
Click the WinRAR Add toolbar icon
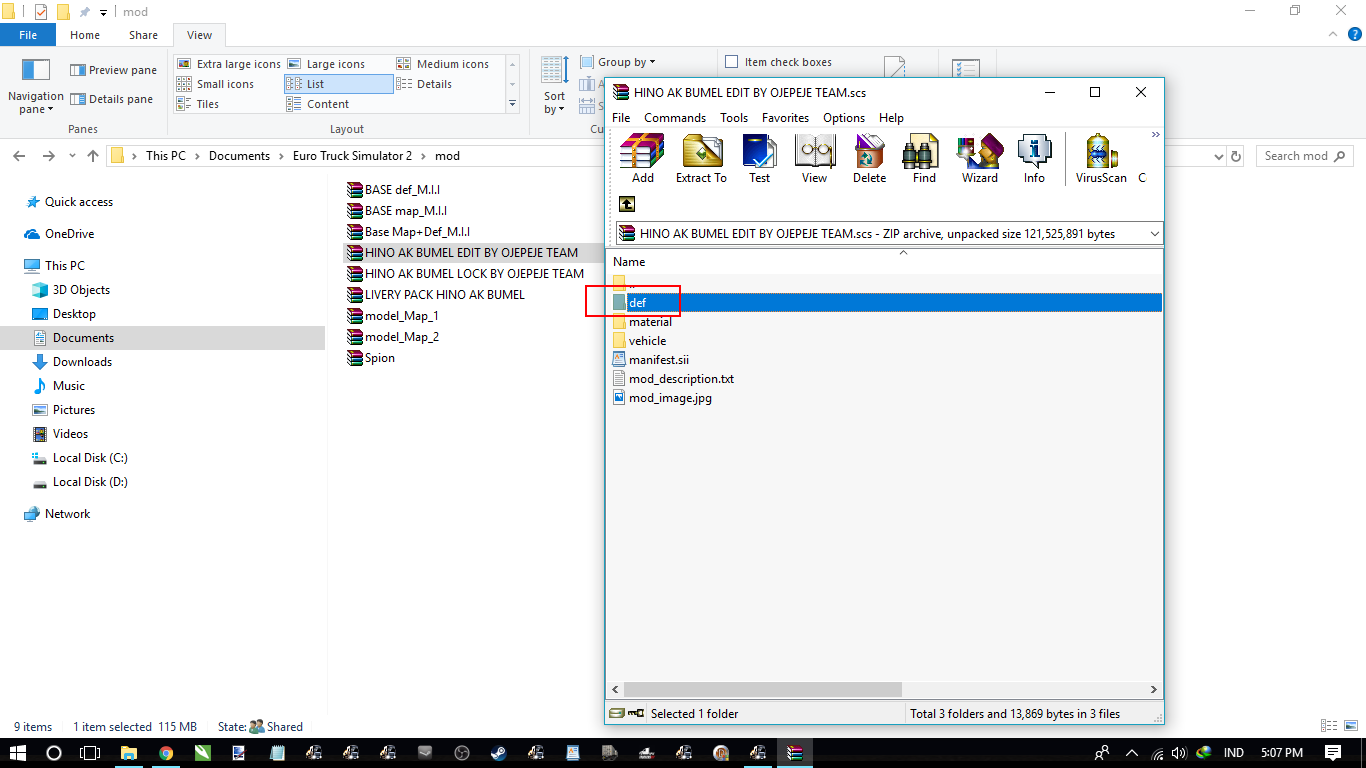pyautogui.click(x=642, y=159)
